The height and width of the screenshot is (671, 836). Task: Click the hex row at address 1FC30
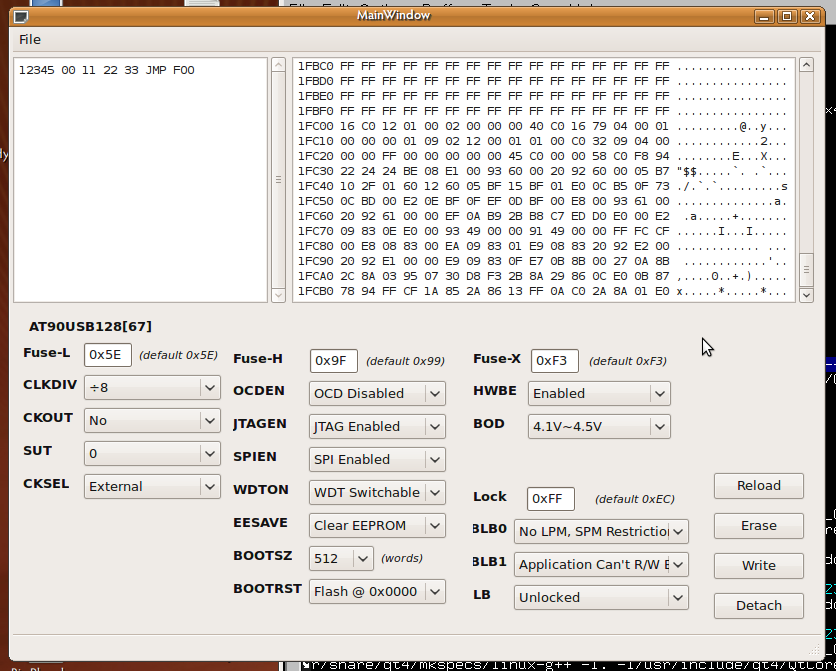pos(542,171)
